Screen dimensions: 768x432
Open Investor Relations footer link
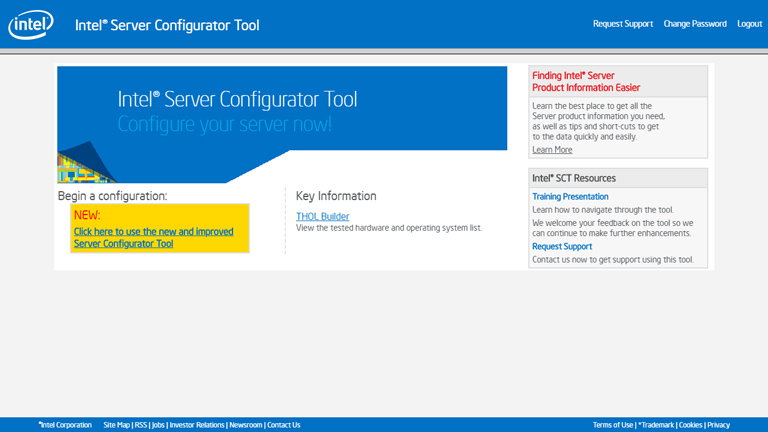[197, 425]
